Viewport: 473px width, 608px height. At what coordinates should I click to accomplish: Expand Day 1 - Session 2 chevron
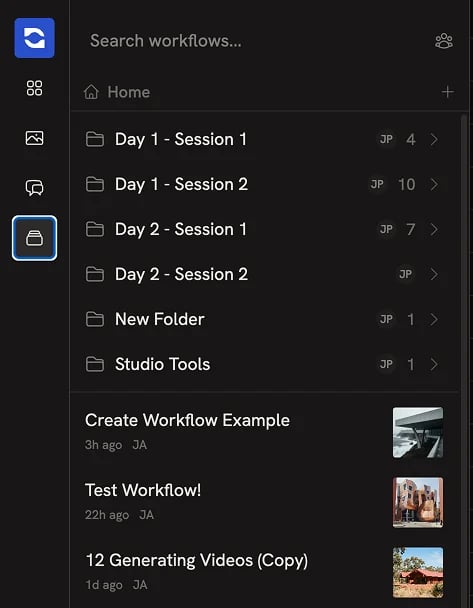434,184
